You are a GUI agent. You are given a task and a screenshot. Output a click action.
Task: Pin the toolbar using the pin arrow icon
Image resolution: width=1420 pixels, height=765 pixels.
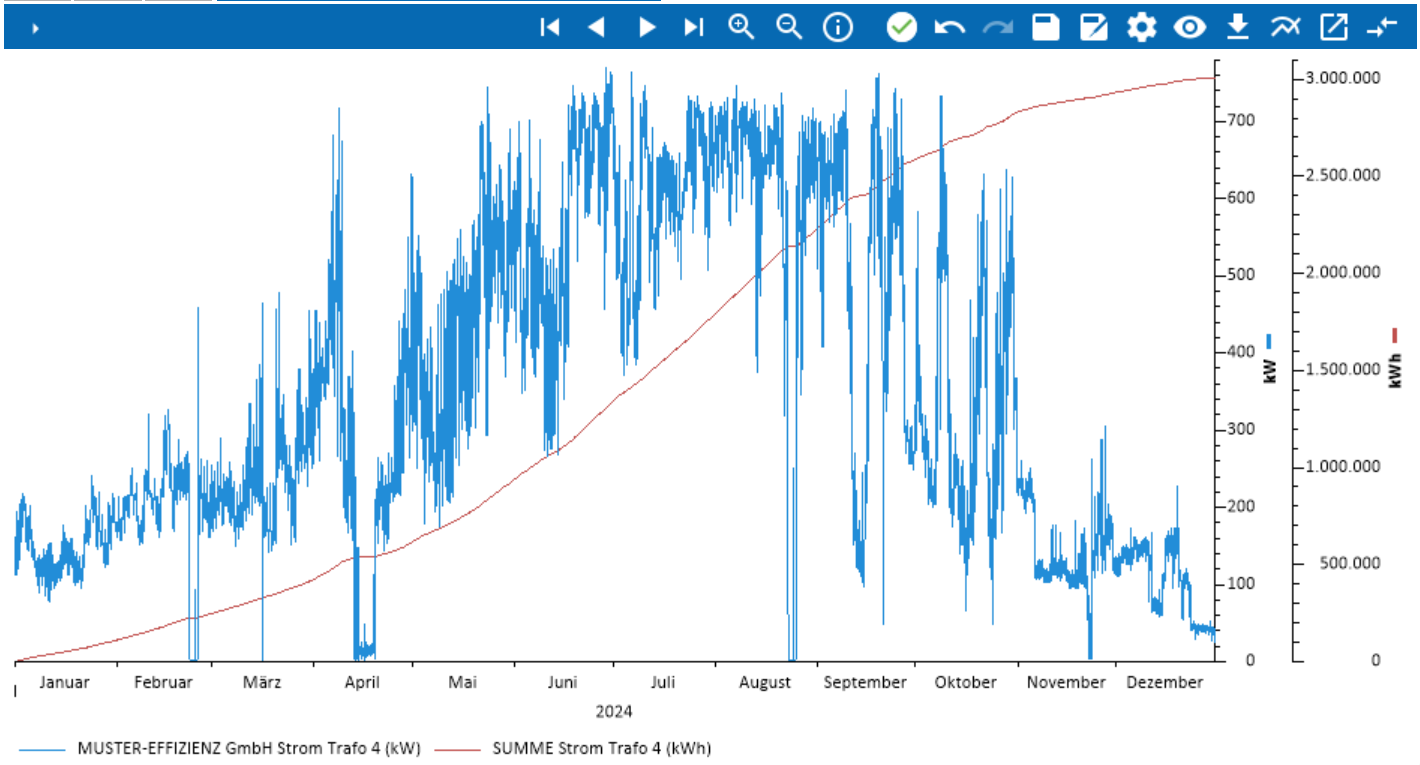coord(1381,27)
